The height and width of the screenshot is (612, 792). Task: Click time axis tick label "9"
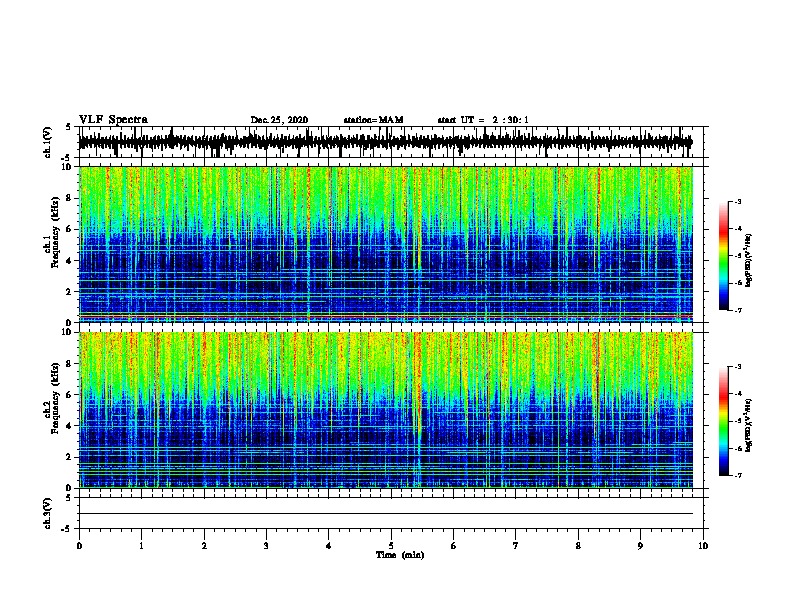(x=640, y=546)
